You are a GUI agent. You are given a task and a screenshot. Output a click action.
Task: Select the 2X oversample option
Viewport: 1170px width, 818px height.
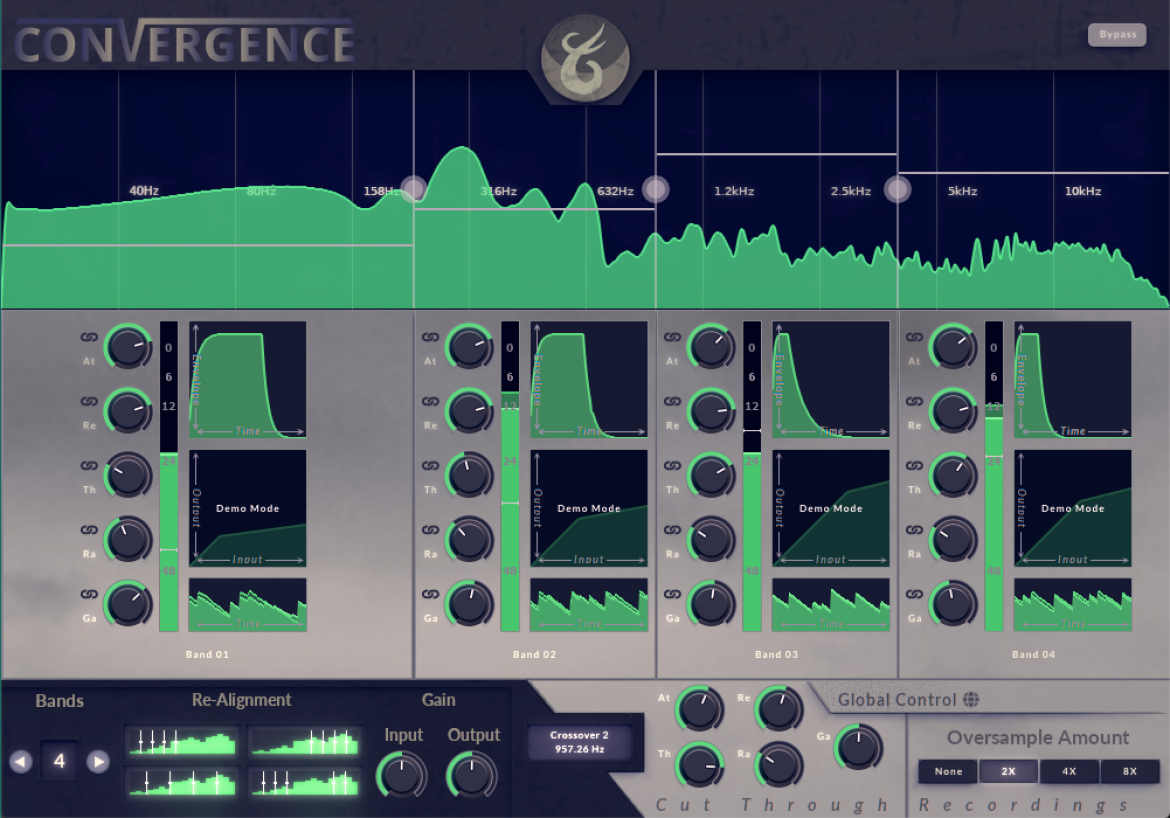(1008, 772)
